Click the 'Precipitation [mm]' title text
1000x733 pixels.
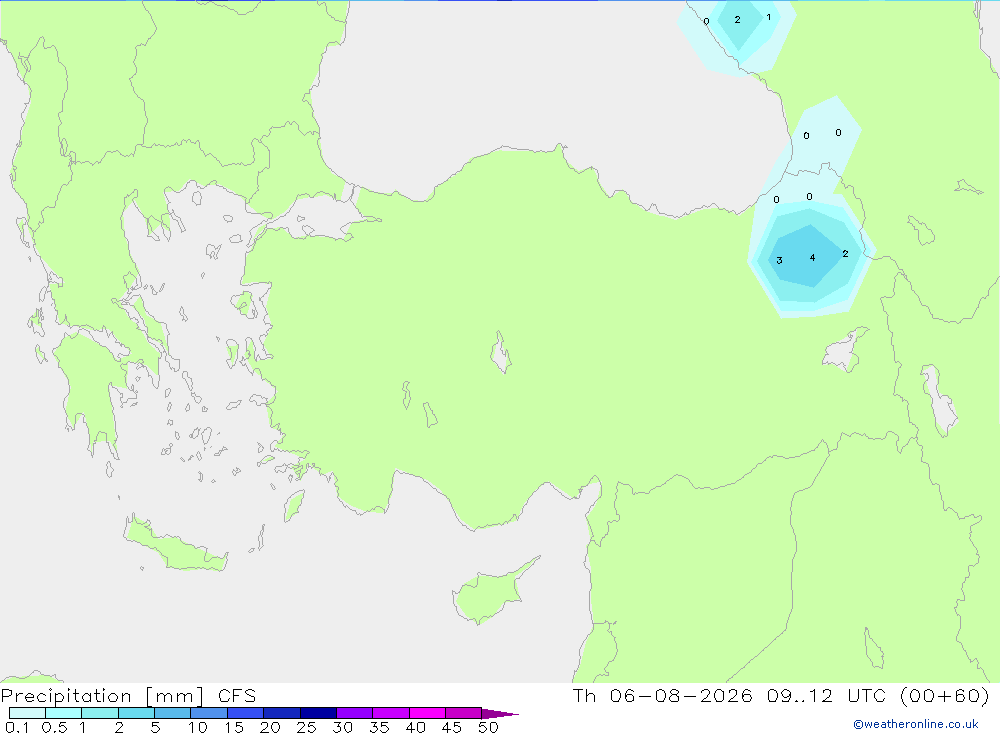click(102, 696)
